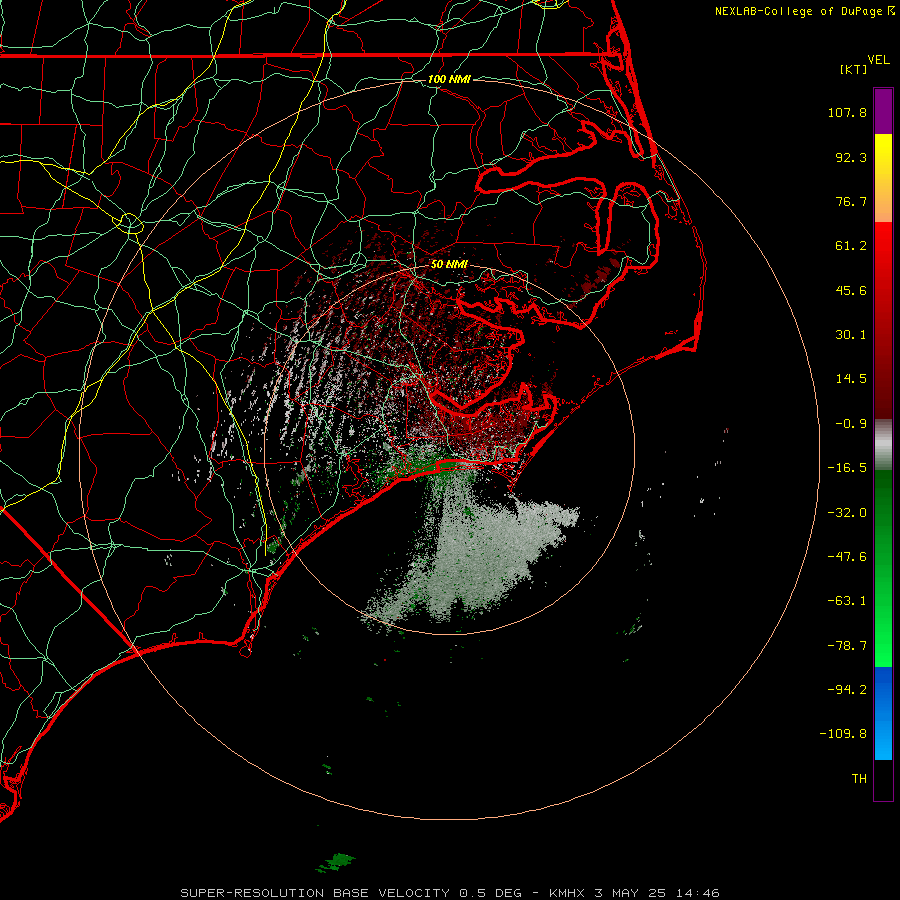
Task: Click the Super-Resolution Base Velocity caption
Action: point(449,893)
